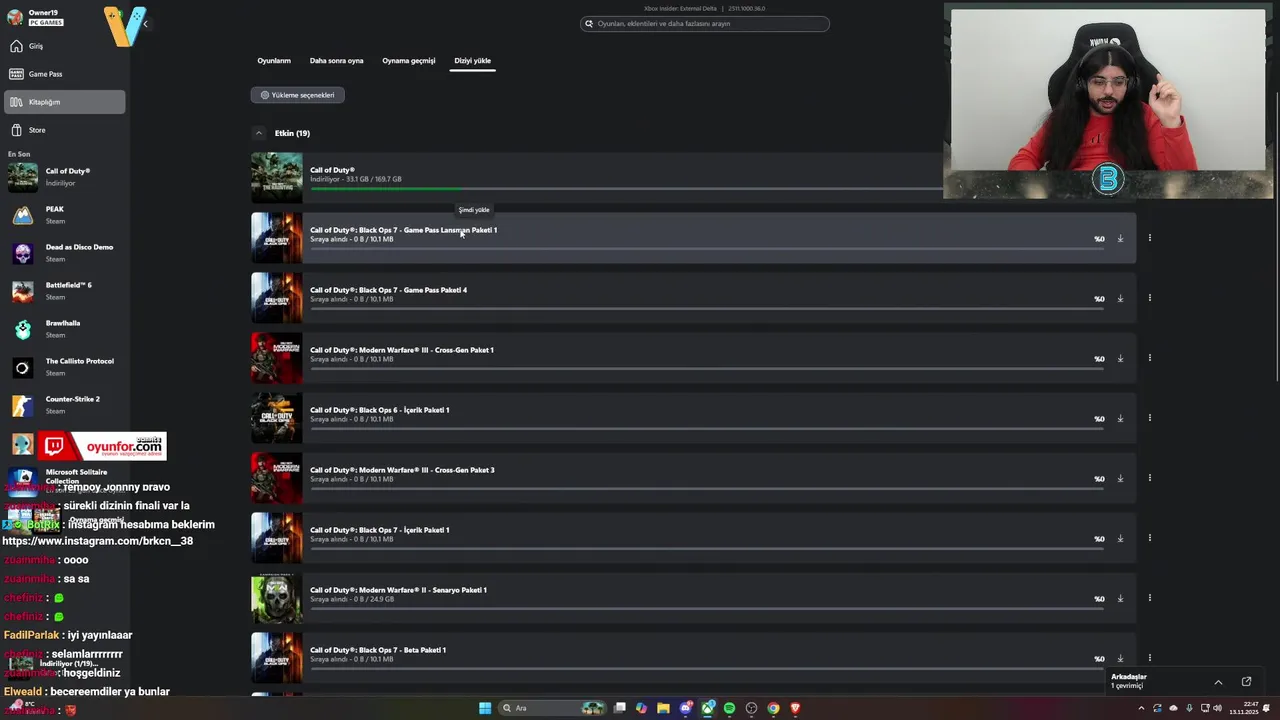Open Game Pass in the sidebar
This screenshot has height=720, width=1280.
(x=64, y=74)
